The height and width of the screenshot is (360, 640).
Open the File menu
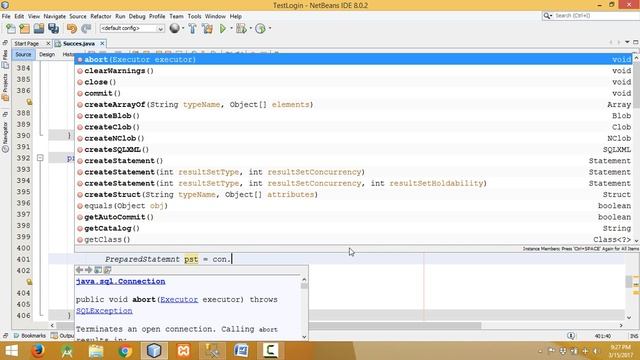[6, 16]
